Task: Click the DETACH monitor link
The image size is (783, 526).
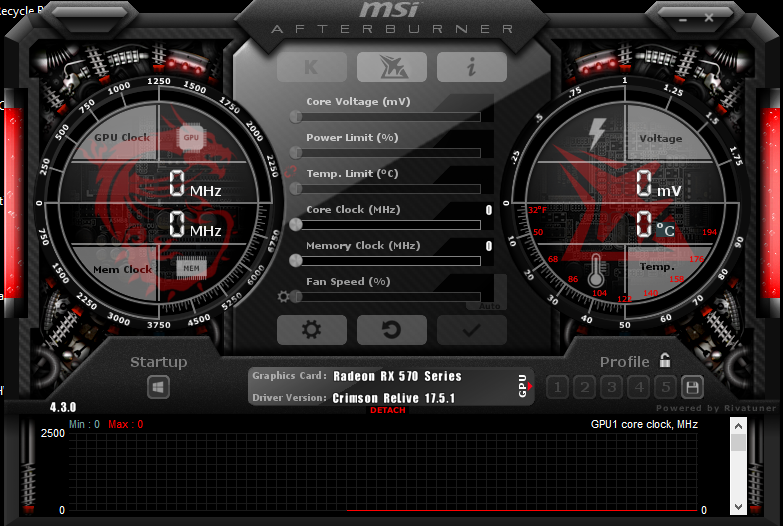Action: [388, 410]
